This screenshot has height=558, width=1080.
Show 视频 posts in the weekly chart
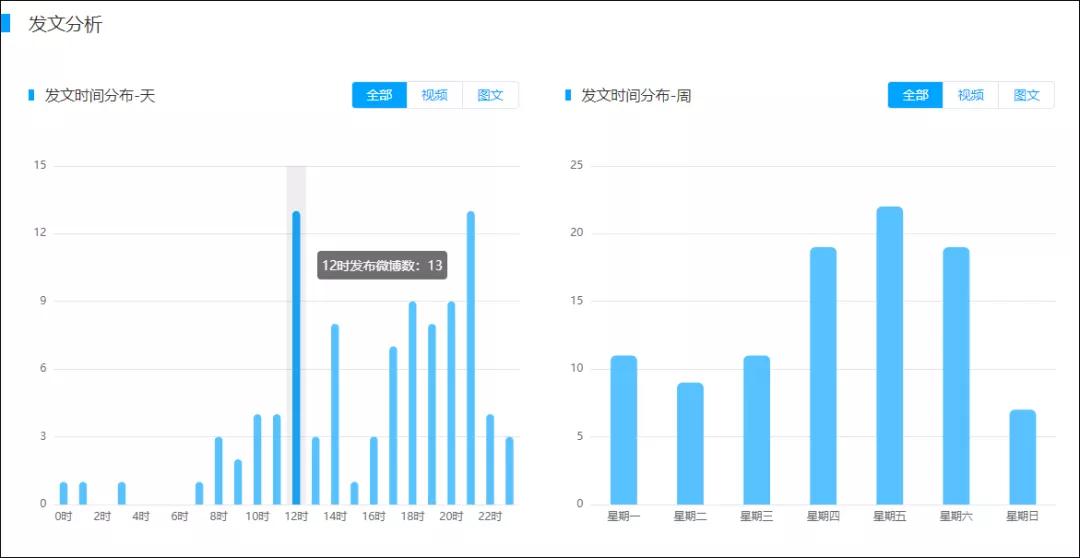coord(970,95)
